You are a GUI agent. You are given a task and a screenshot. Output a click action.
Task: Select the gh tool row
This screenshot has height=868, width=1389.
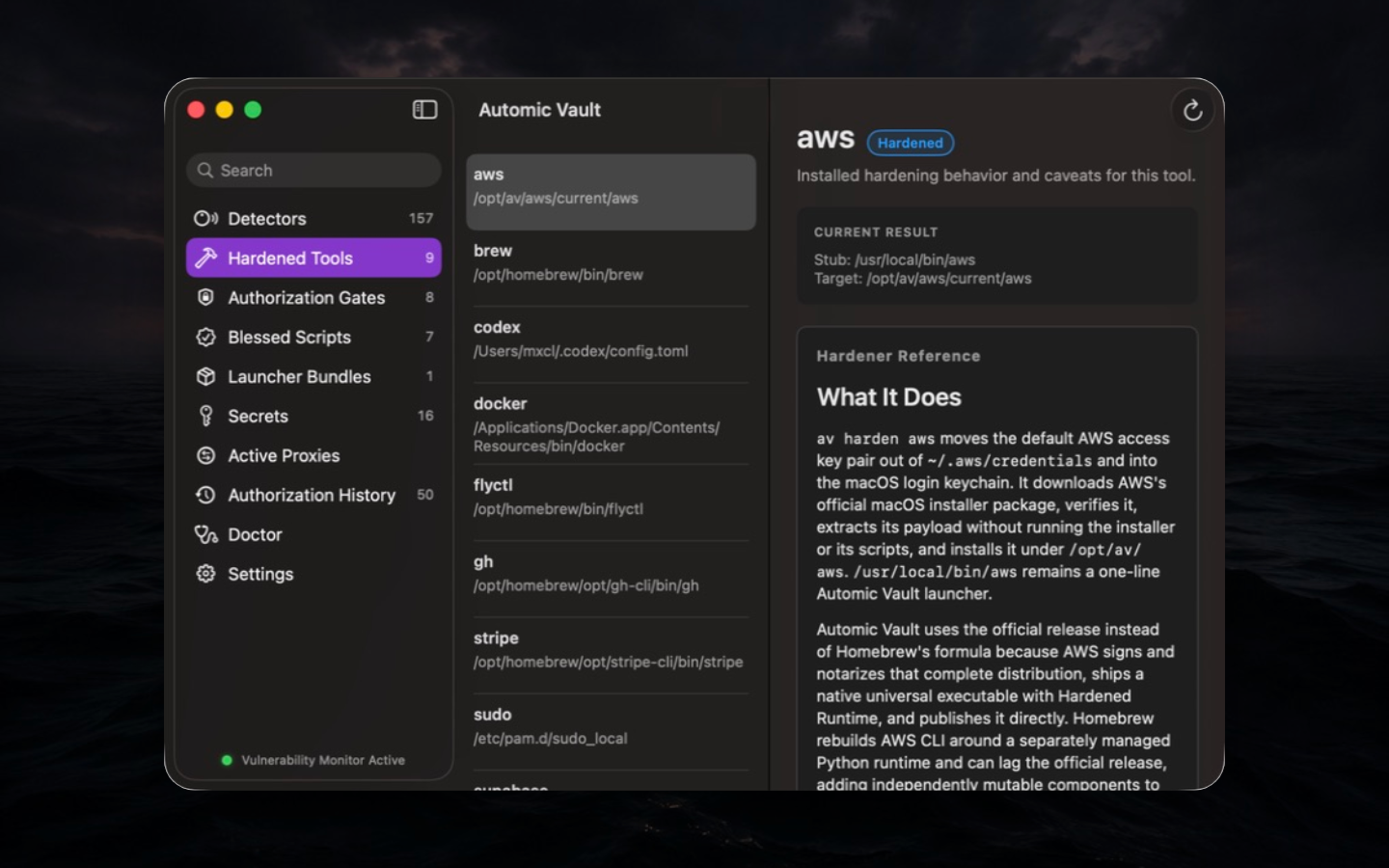pos(611,579)
